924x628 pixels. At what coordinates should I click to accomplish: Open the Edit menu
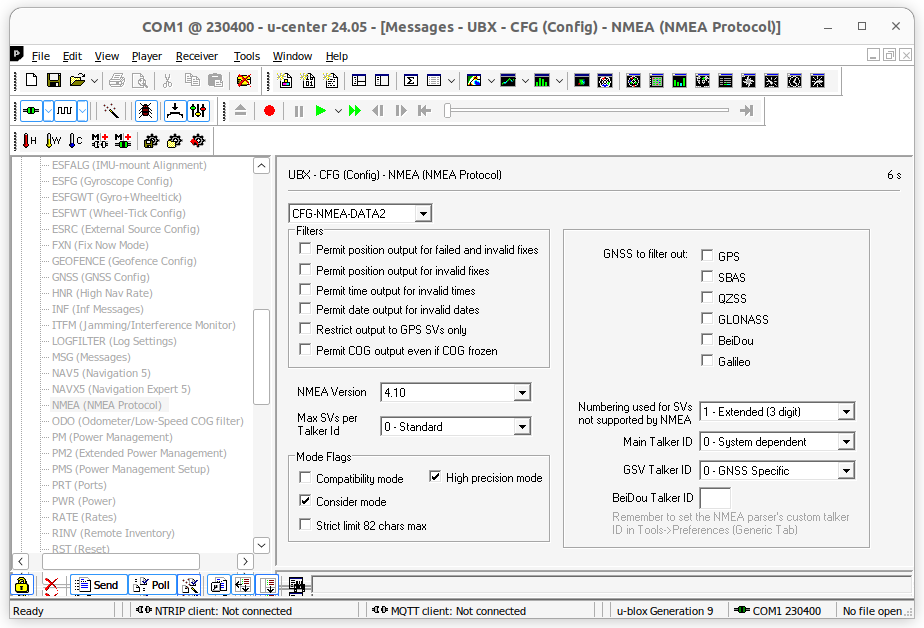tap(72, 56)
